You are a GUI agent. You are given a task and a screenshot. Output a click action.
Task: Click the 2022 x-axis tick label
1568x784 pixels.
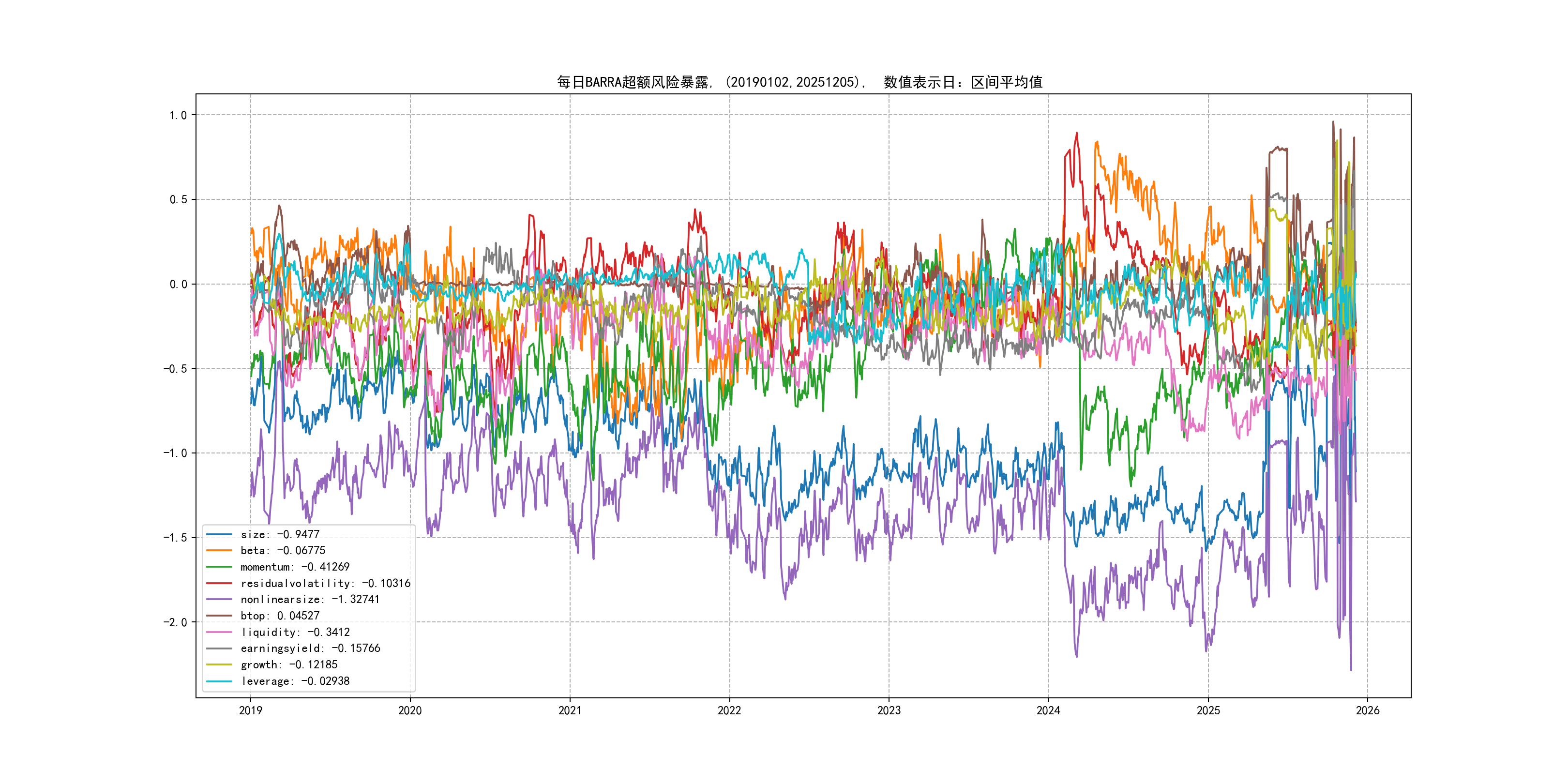[729, 710]
